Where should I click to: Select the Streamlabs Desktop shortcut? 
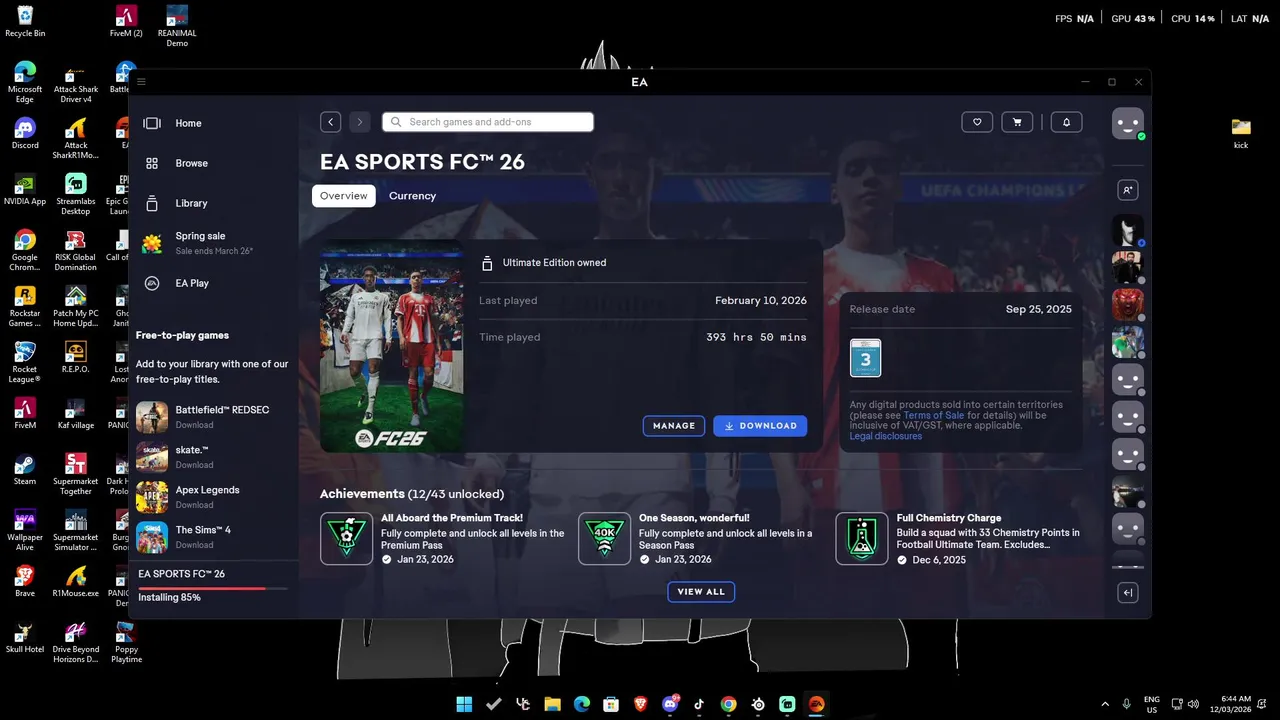coord(76,194)
